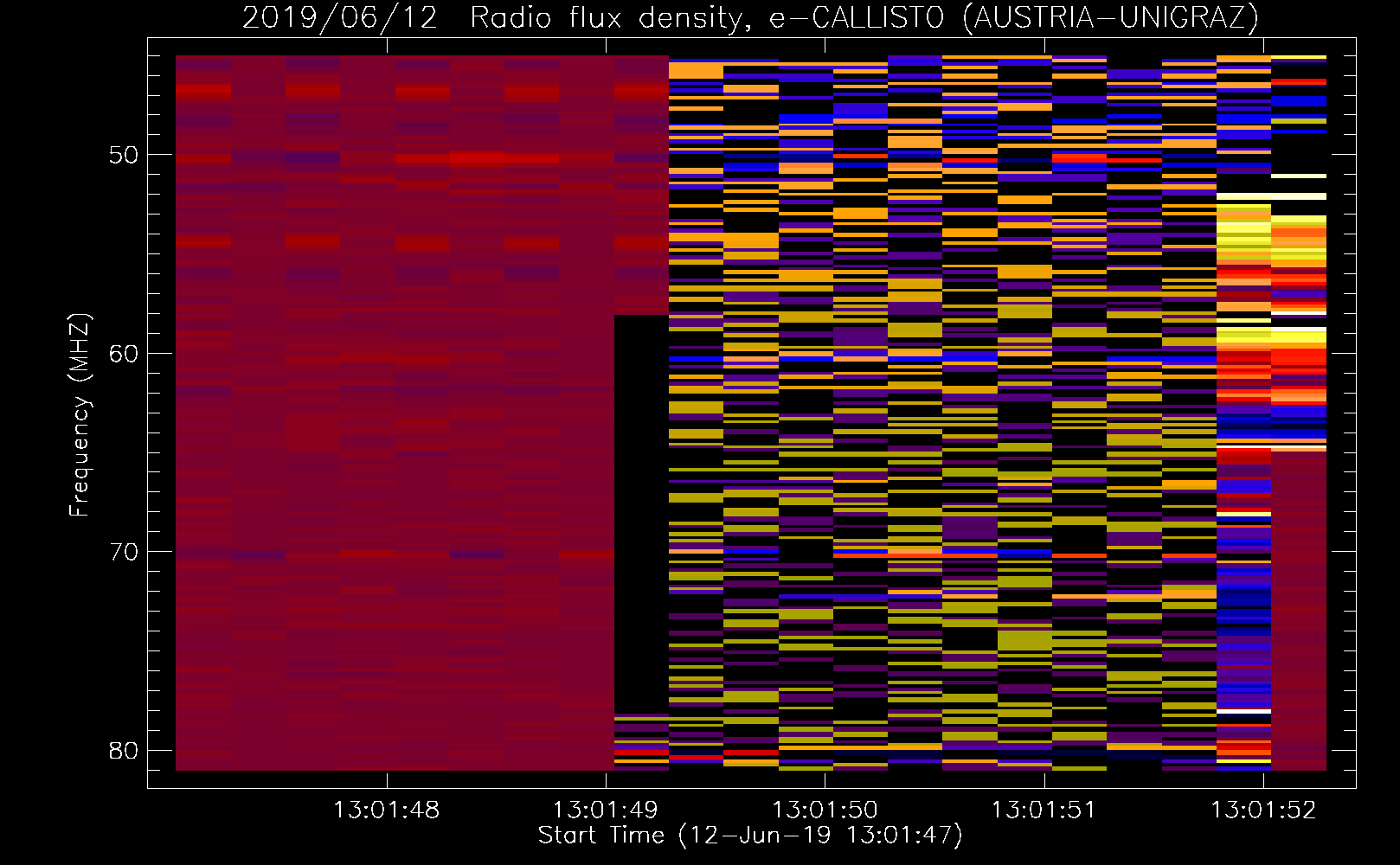Click the Start Time axis caption
This screenshot has width=1400, height=865.
(750, 836)
